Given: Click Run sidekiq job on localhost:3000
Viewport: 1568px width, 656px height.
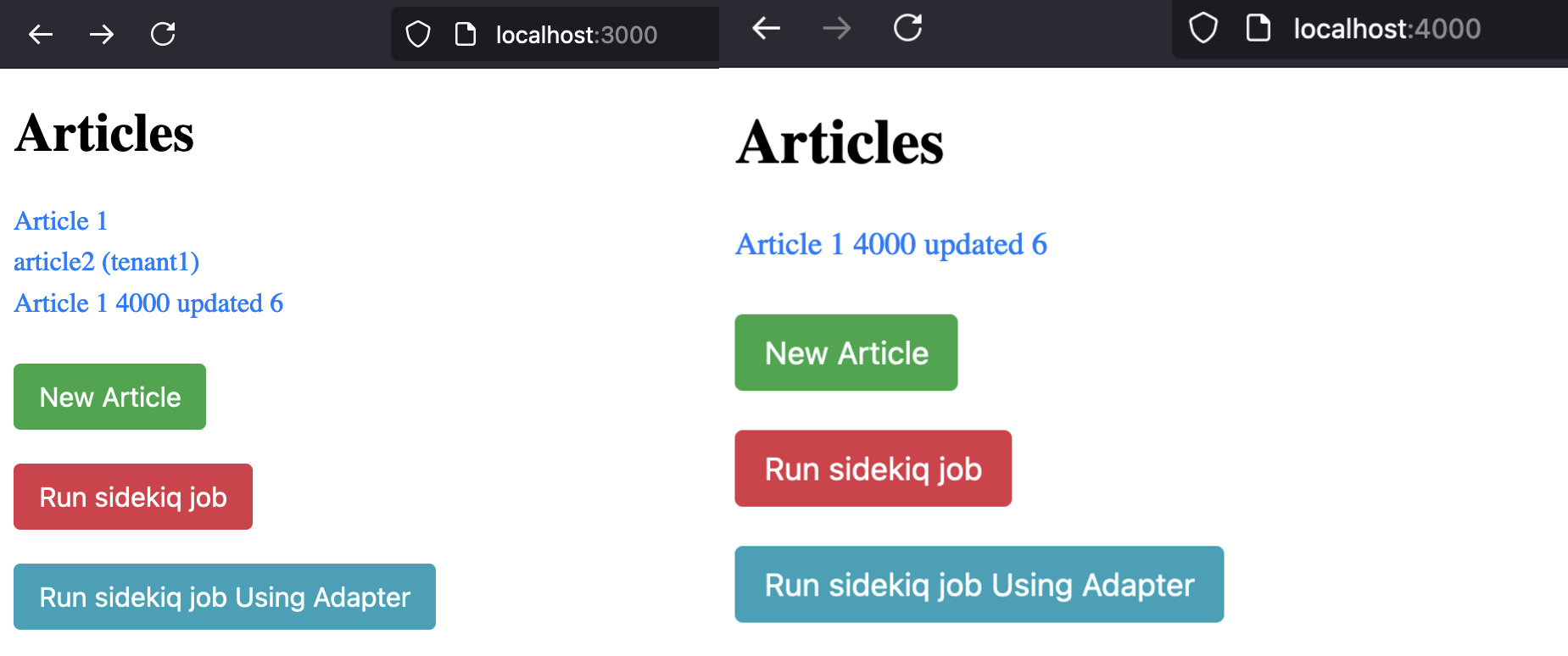Looking at the screenshot, I should pos(133,497).
